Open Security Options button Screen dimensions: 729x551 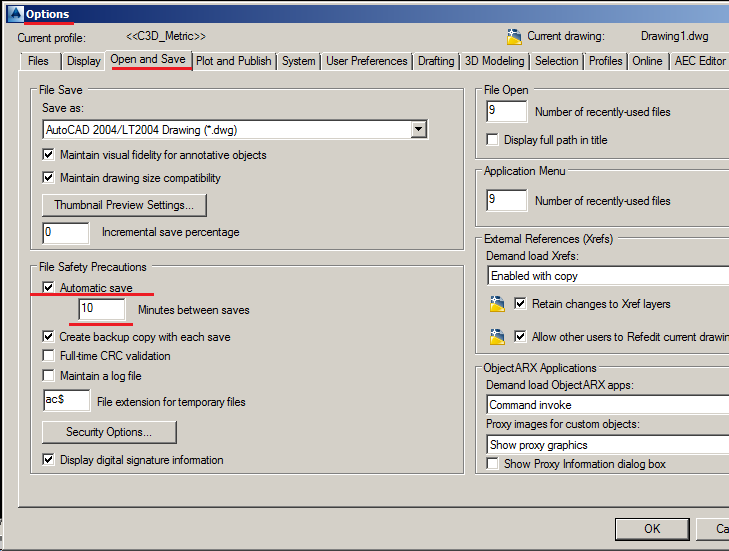[x=109, y=432]
